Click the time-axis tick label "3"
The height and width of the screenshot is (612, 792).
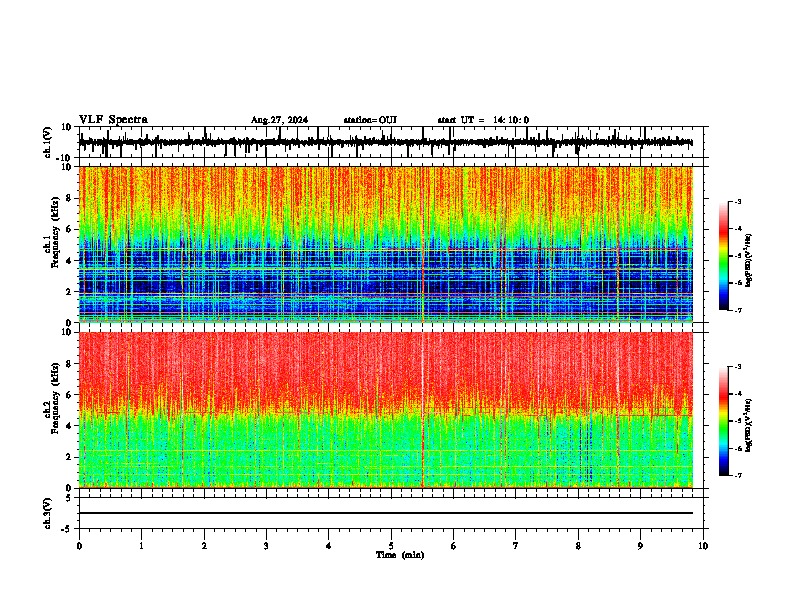tap(266, 546)
